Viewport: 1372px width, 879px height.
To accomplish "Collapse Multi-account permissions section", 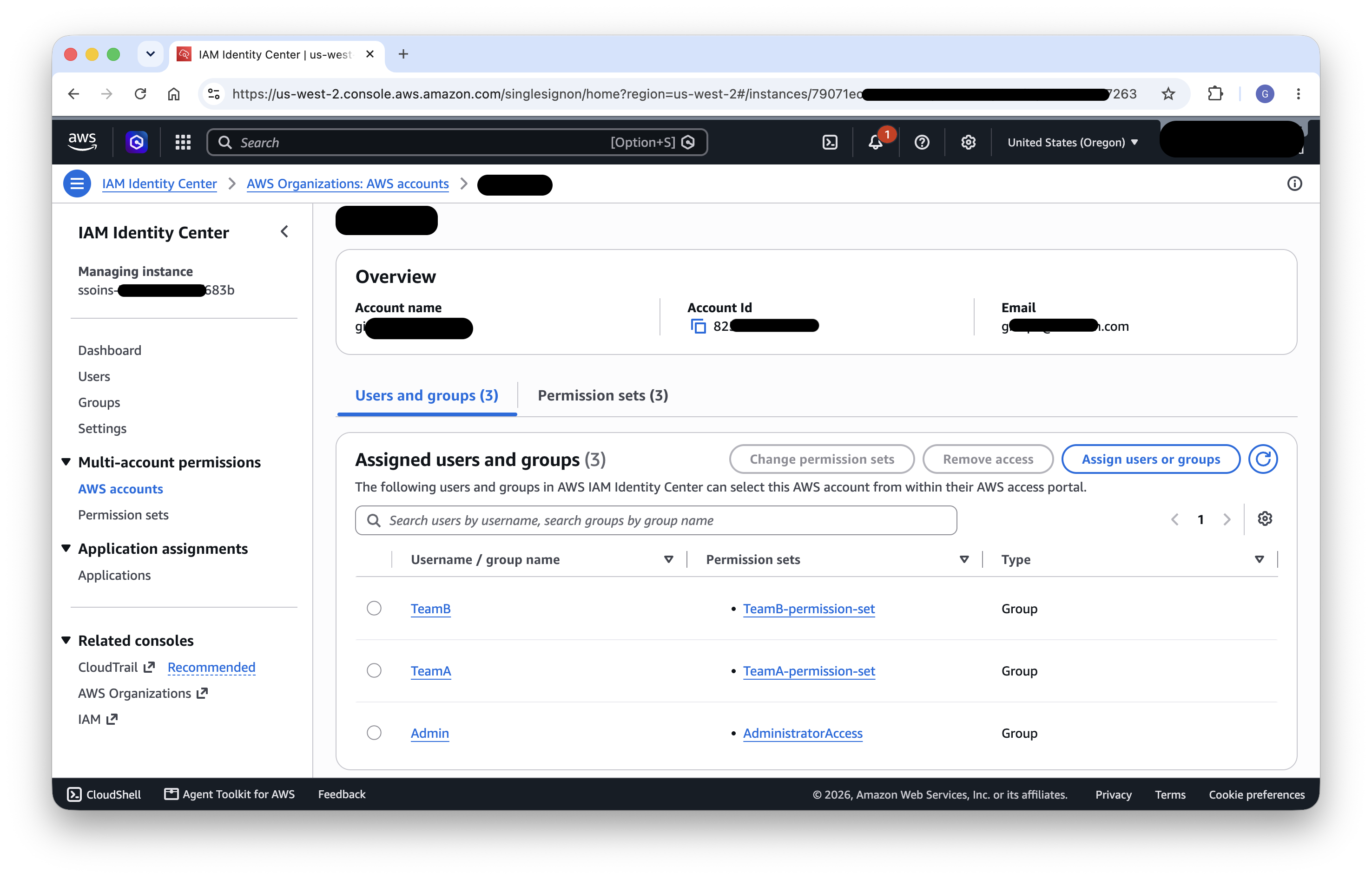I will [66, 462].
